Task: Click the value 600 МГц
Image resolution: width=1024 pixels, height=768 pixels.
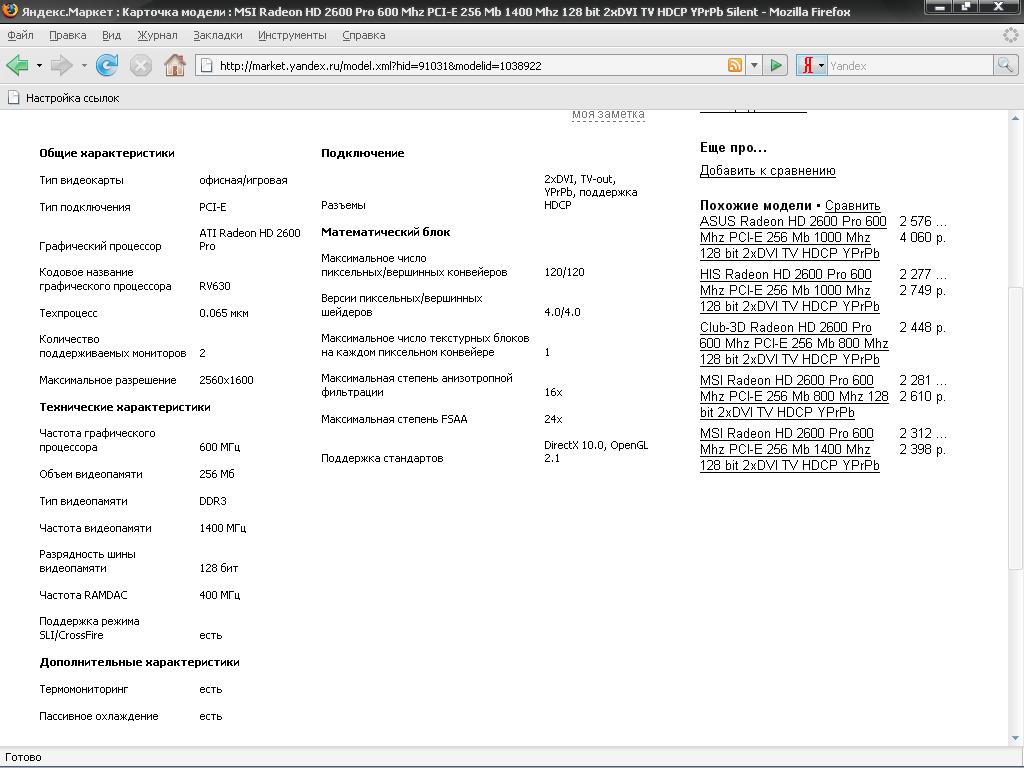Action: [219, 447]
